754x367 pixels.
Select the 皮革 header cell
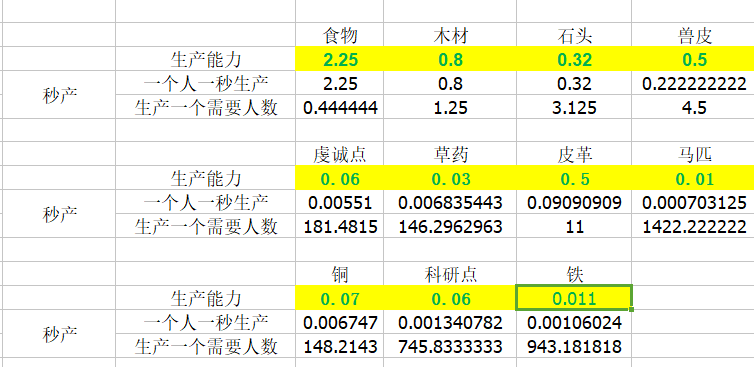coord(574,154)
